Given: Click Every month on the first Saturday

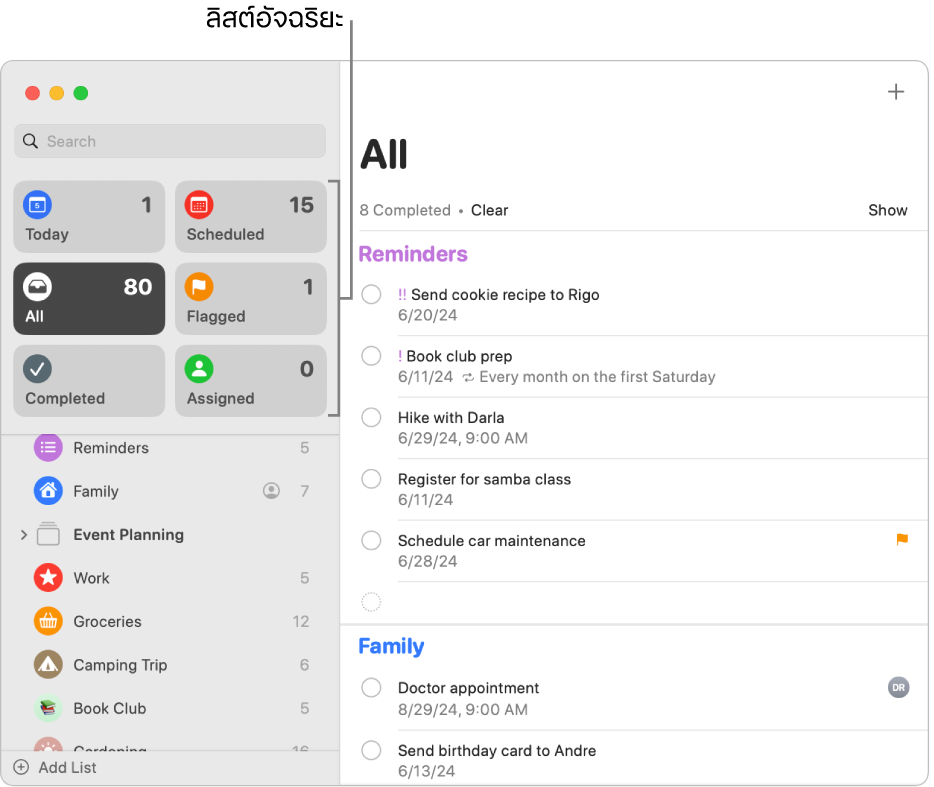Looking at the screenshot, I should [597, 377].
